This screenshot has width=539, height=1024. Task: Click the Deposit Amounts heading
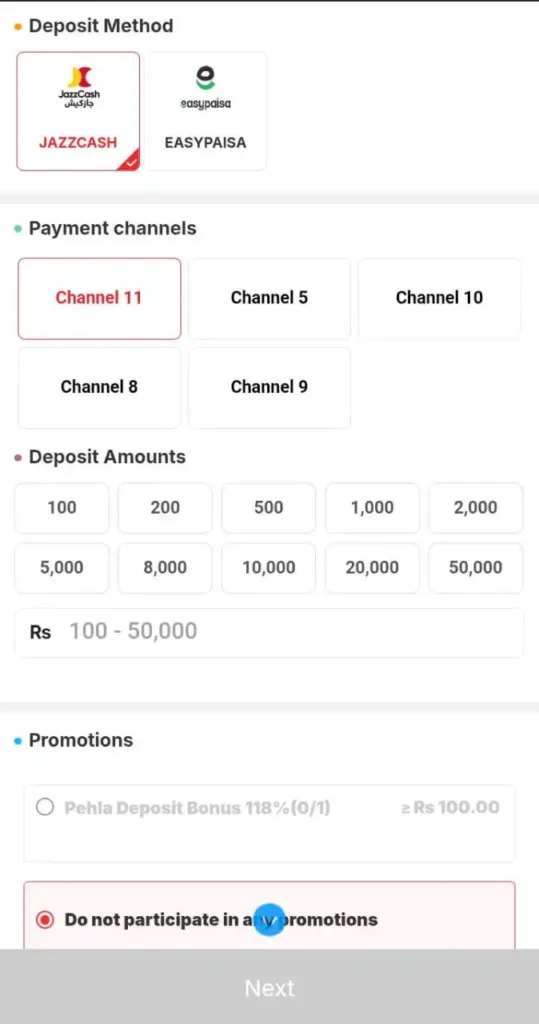[107, 457]
